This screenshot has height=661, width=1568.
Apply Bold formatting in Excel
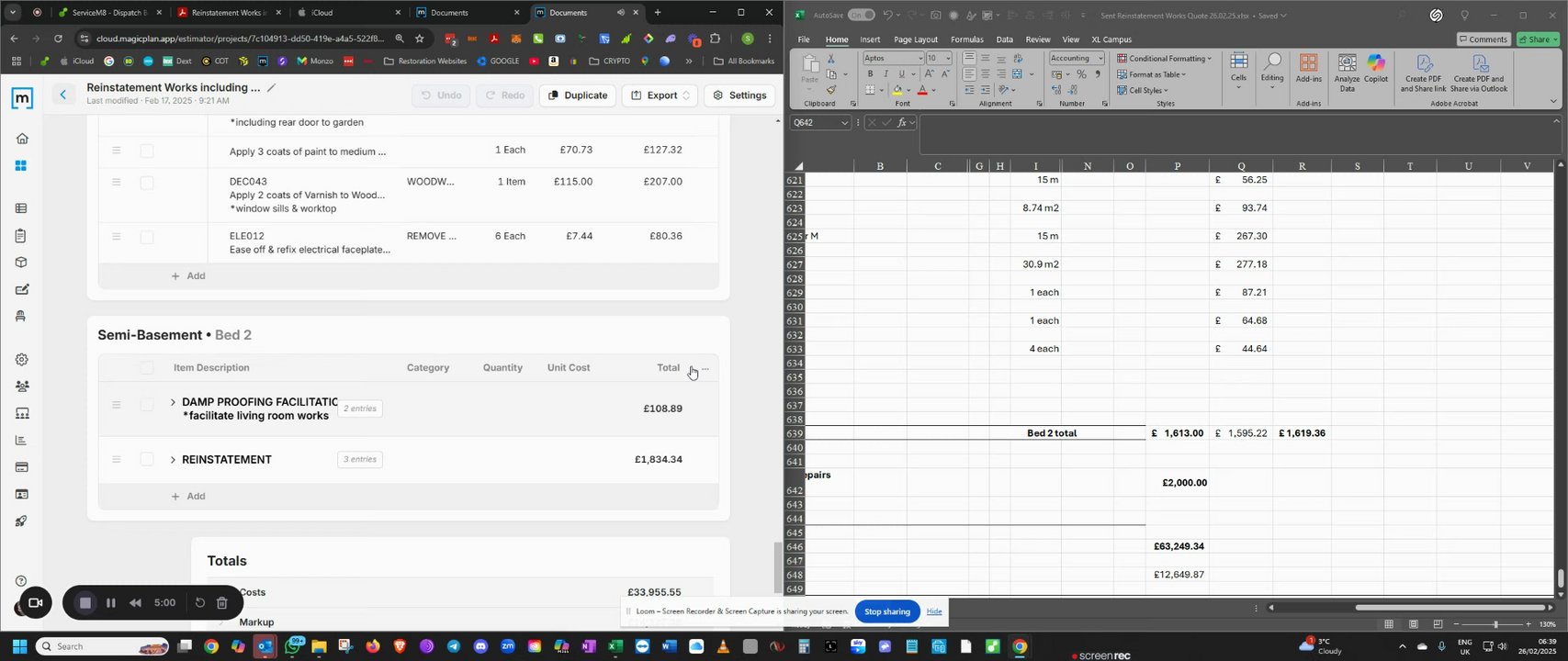(x=870, y=74)
